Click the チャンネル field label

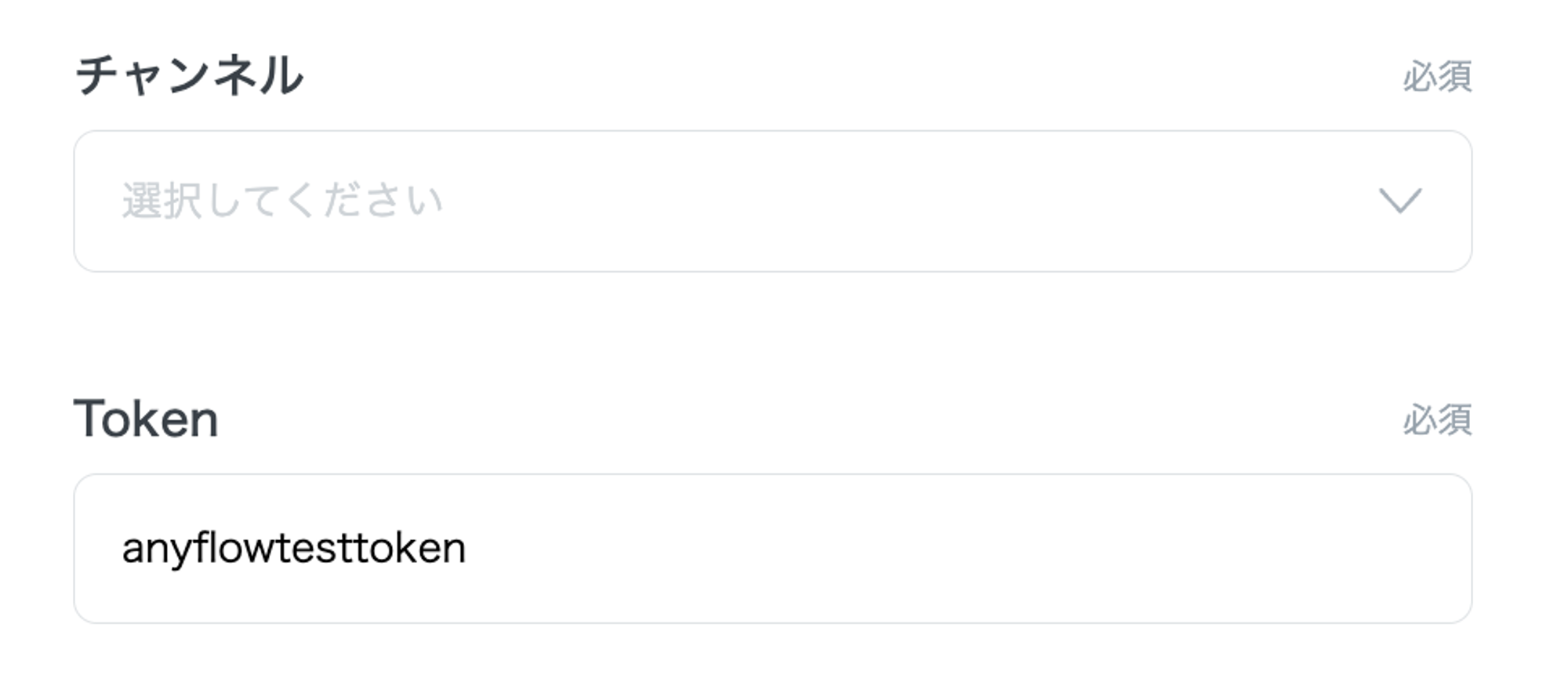click(189, 76)
